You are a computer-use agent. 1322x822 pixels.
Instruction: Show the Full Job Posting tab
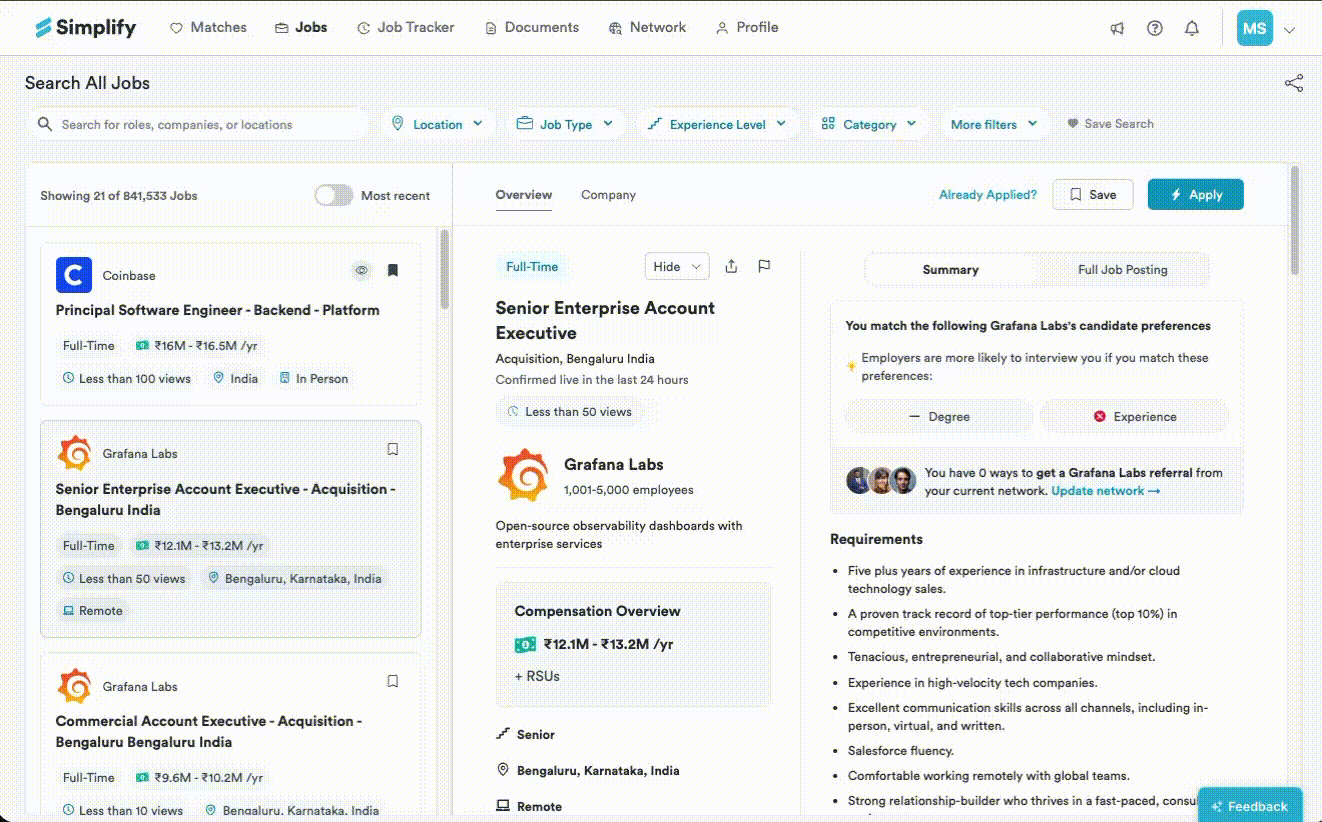click(x=1122, y=270)
